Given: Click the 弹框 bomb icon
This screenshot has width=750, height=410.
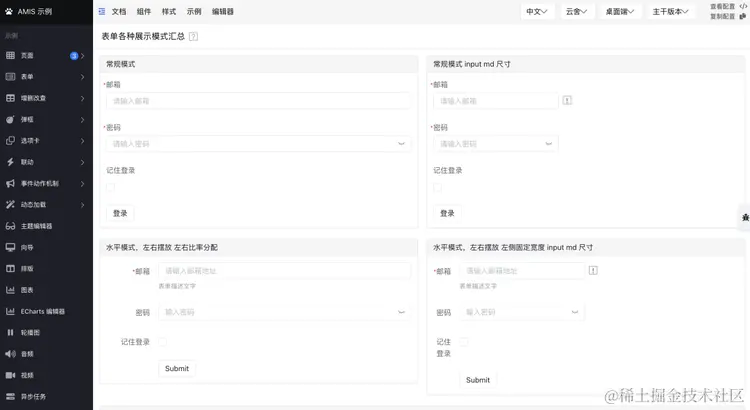Looking at the screenshot, I should click(x=11, y=120).
